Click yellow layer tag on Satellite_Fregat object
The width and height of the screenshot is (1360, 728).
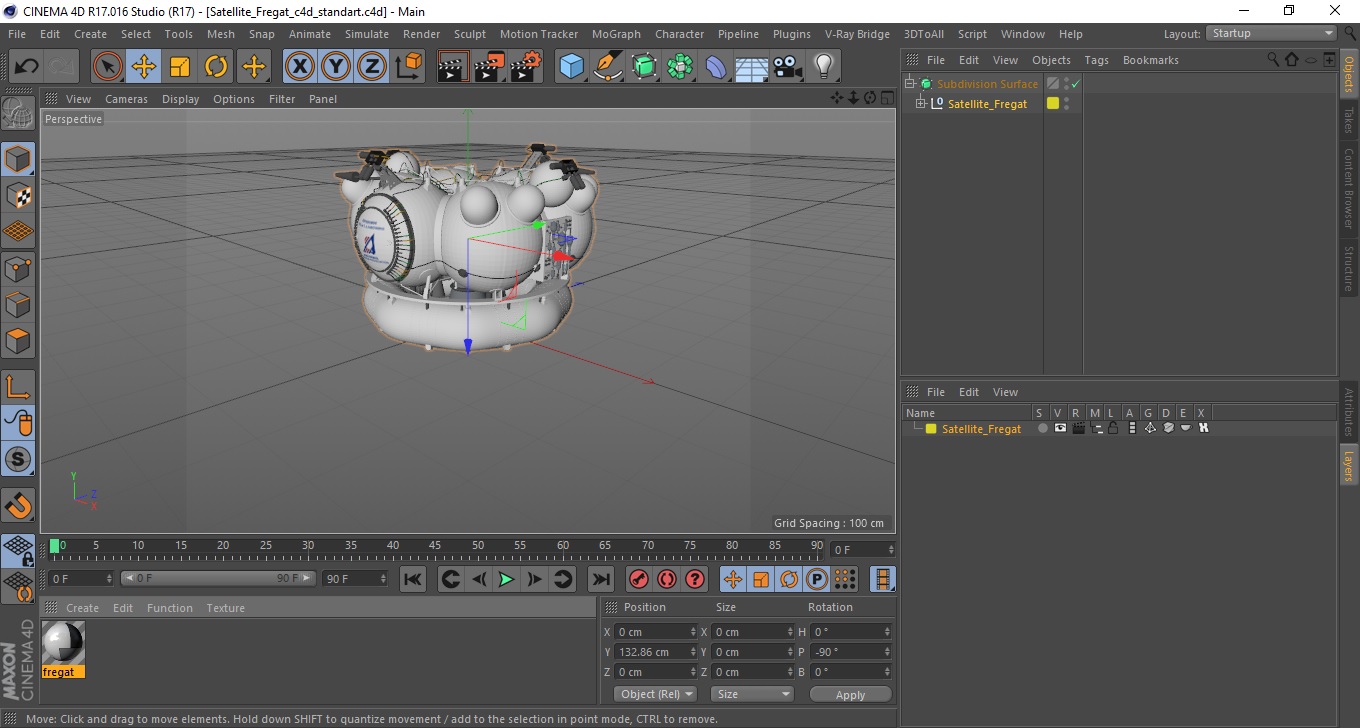tap(1053, 103)
